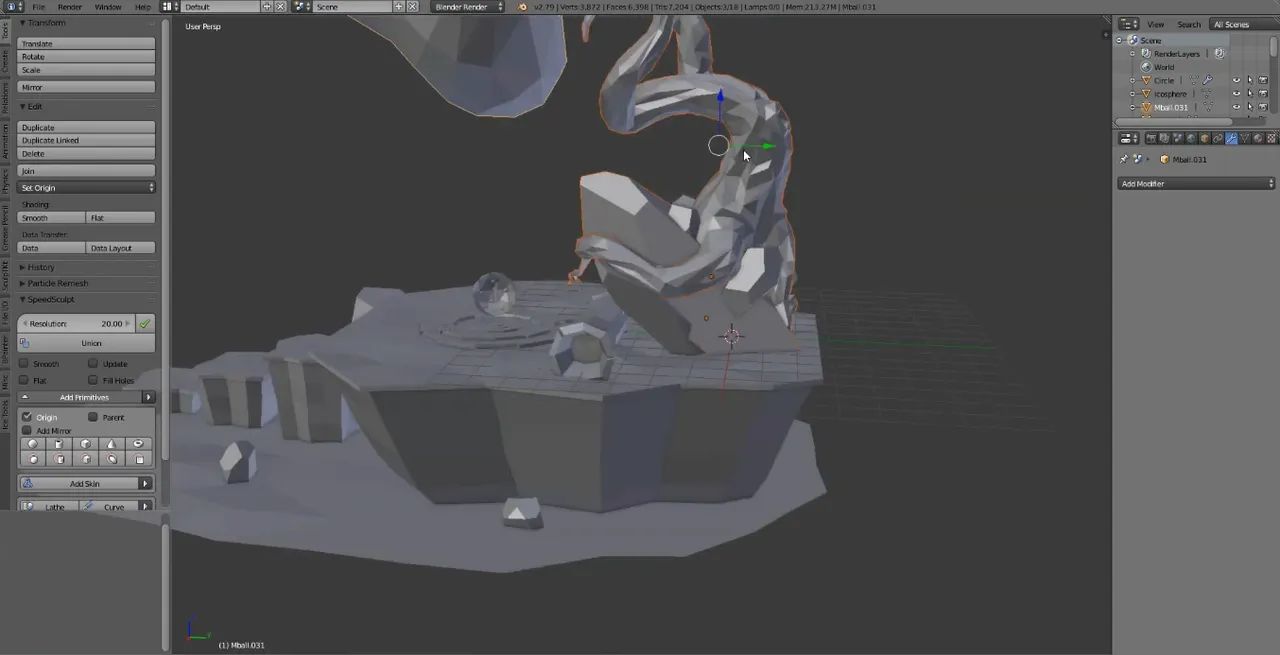Click the Add Skin icon
This screenshot has width=1280, height=655.
click(x=28, y=483)
